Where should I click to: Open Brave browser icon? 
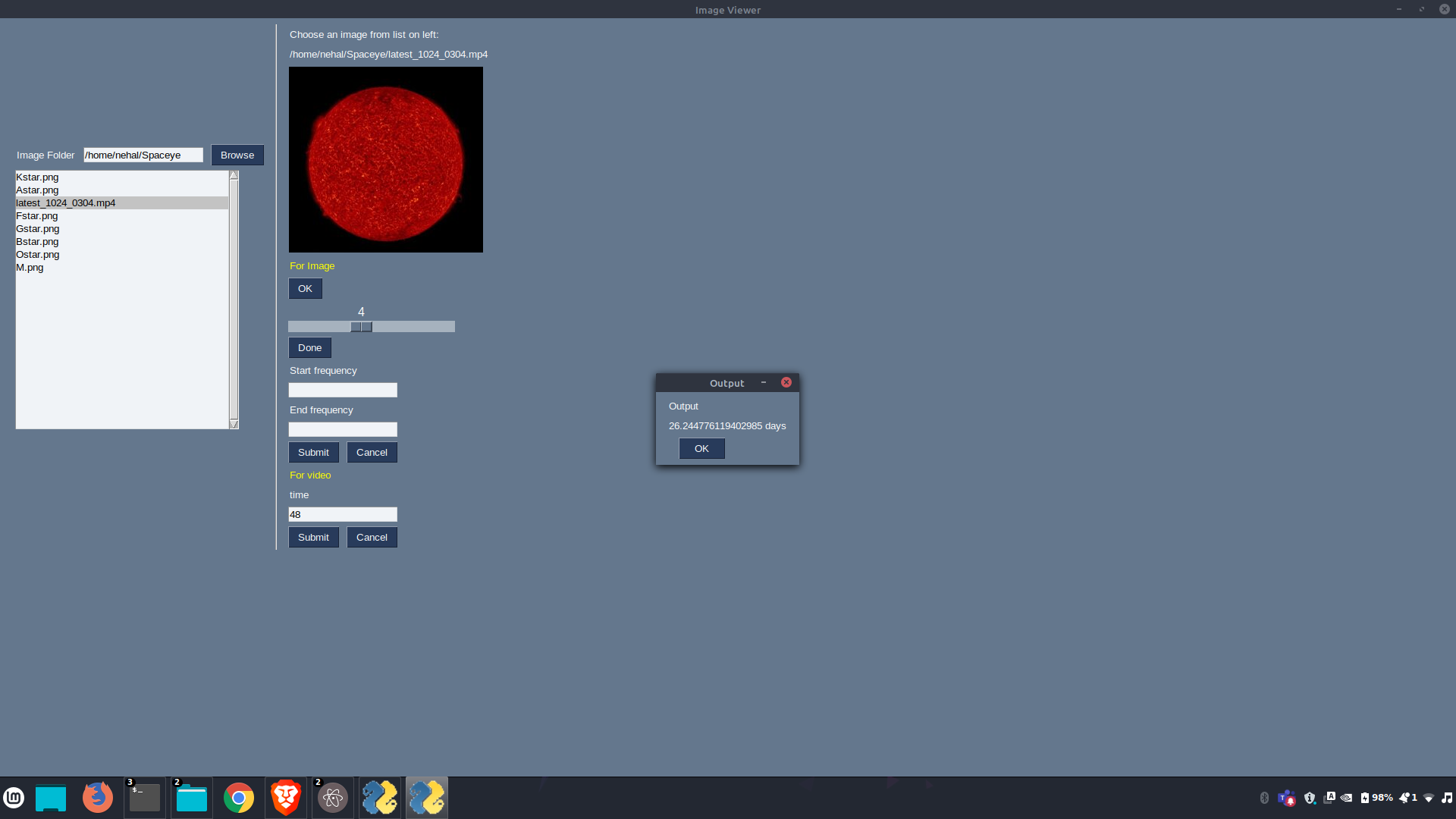click(x=286, y=798)
